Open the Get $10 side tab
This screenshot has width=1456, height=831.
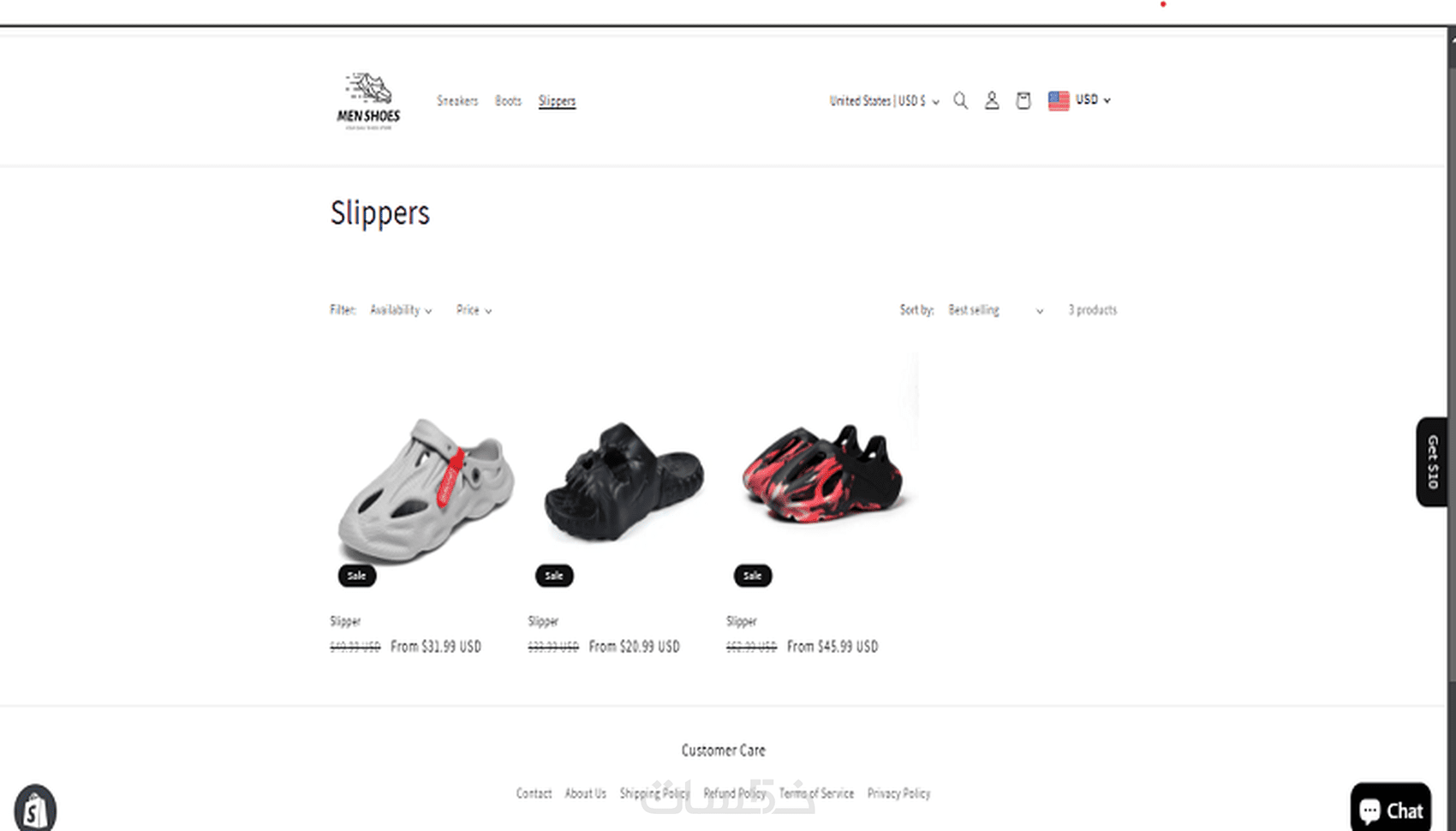tap(1432, 462)
